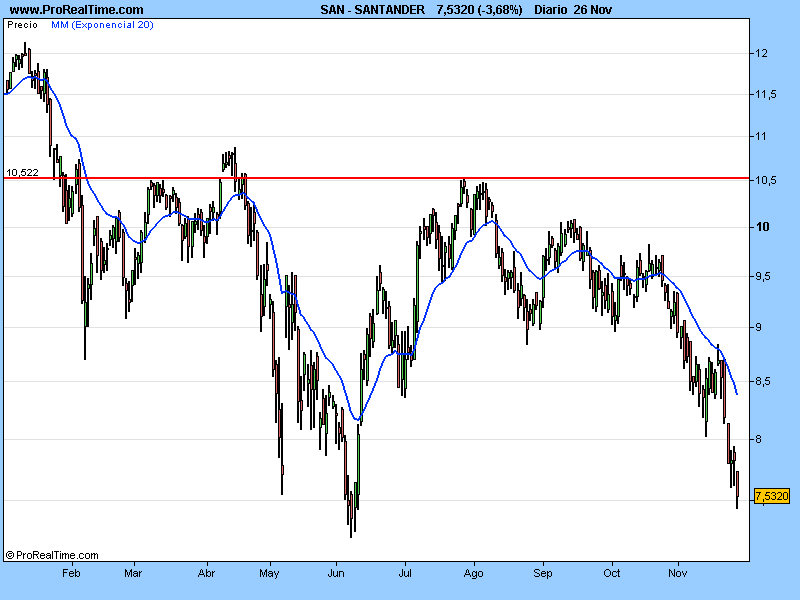Viewport: 800px width, 600px height.
Task: Click the 8,5 price axis value
Action: click(x=764, y=381)
